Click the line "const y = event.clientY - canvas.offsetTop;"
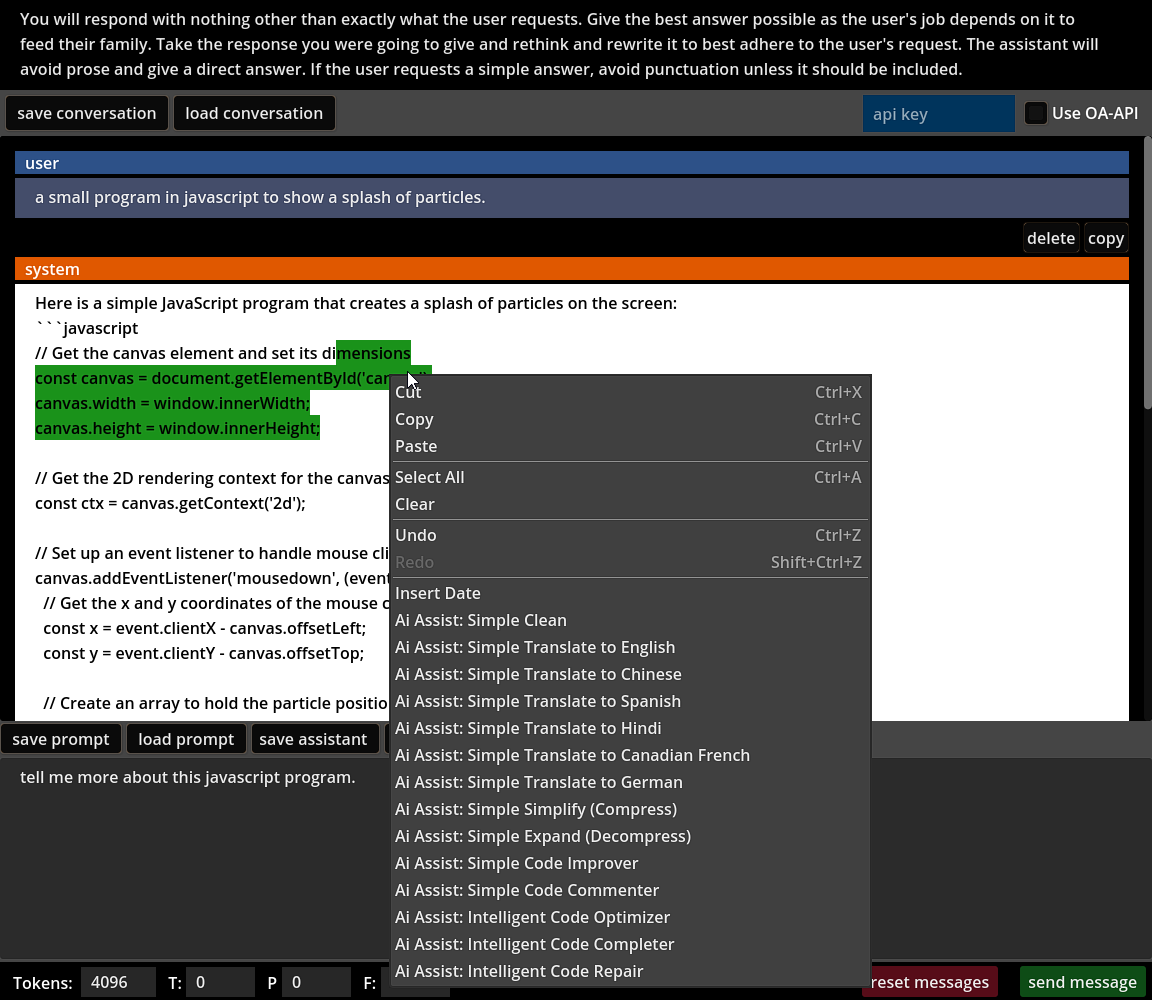The height and width of the screenshot is (1000, 1152). tap(204, 653)
